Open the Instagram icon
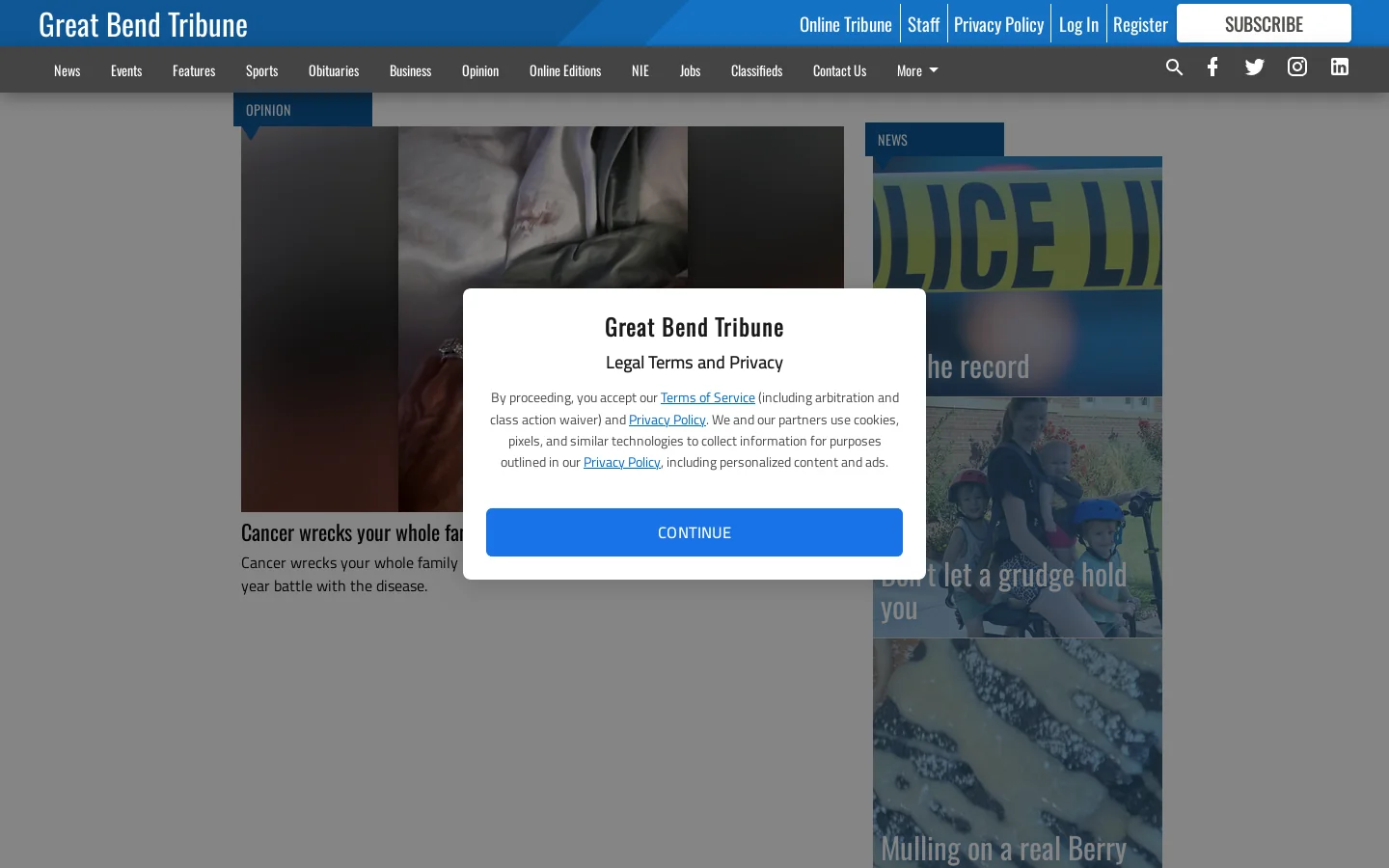The height and width of the screenshot is (868, 1389). 1297,67
